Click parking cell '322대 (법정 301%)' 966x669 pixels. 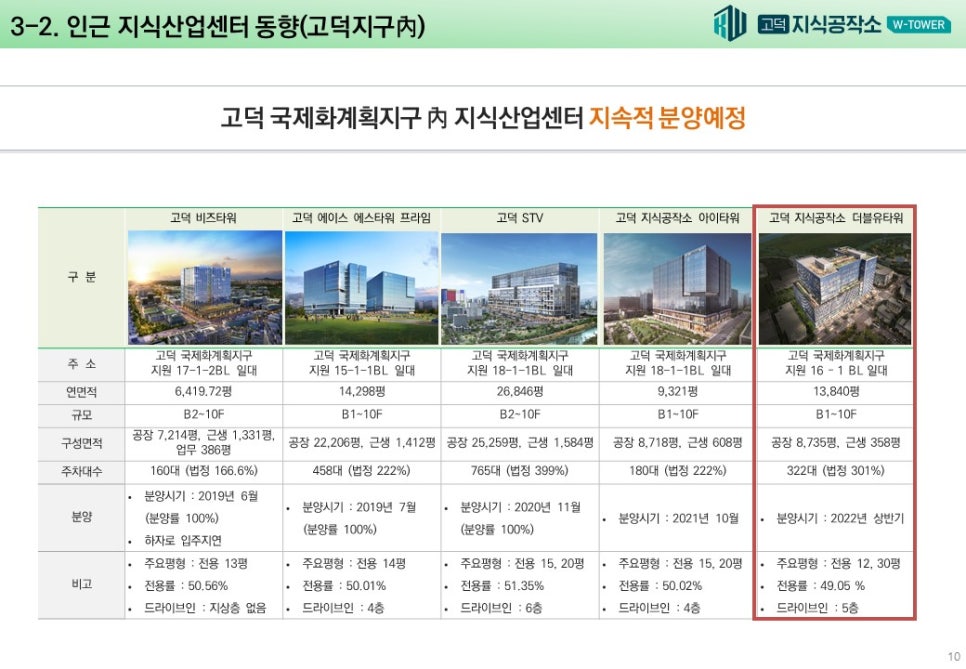(836, 471)
